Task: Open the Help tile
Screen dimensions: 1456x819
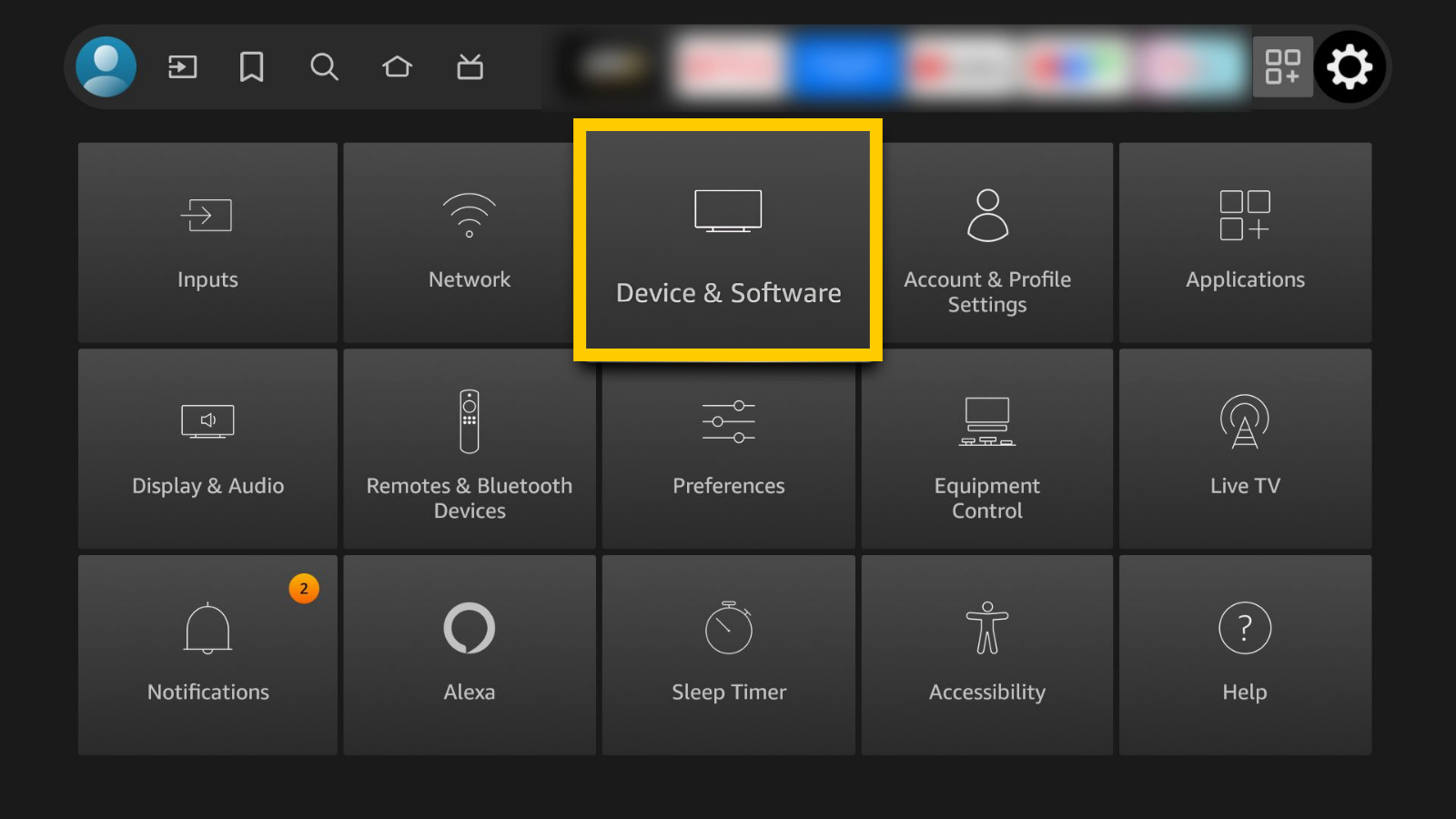Action: (x=1245, y=655)
